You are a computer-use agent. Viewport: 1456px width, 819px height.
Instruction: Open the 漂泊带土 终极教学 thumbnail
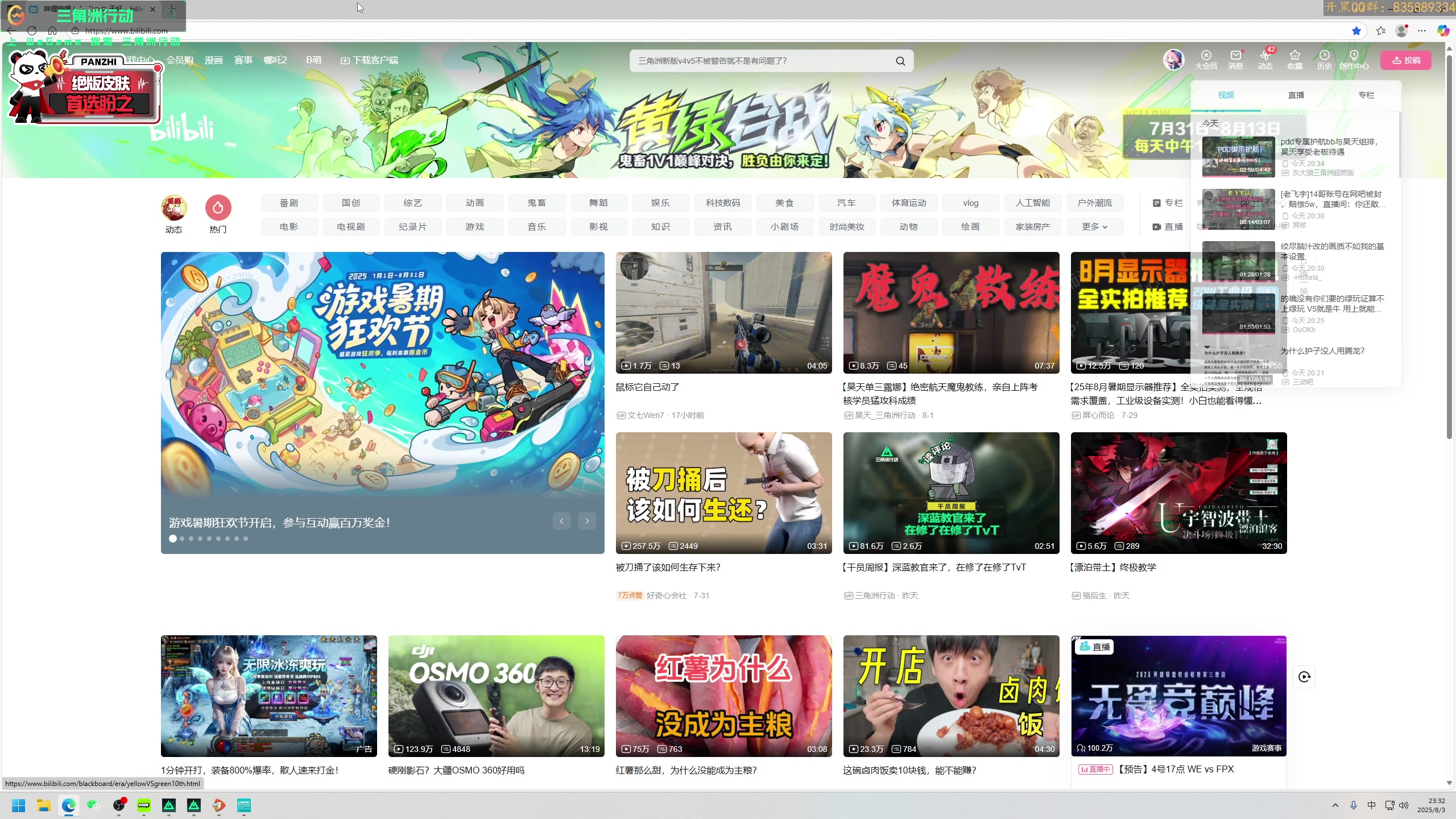point(1178,493)
